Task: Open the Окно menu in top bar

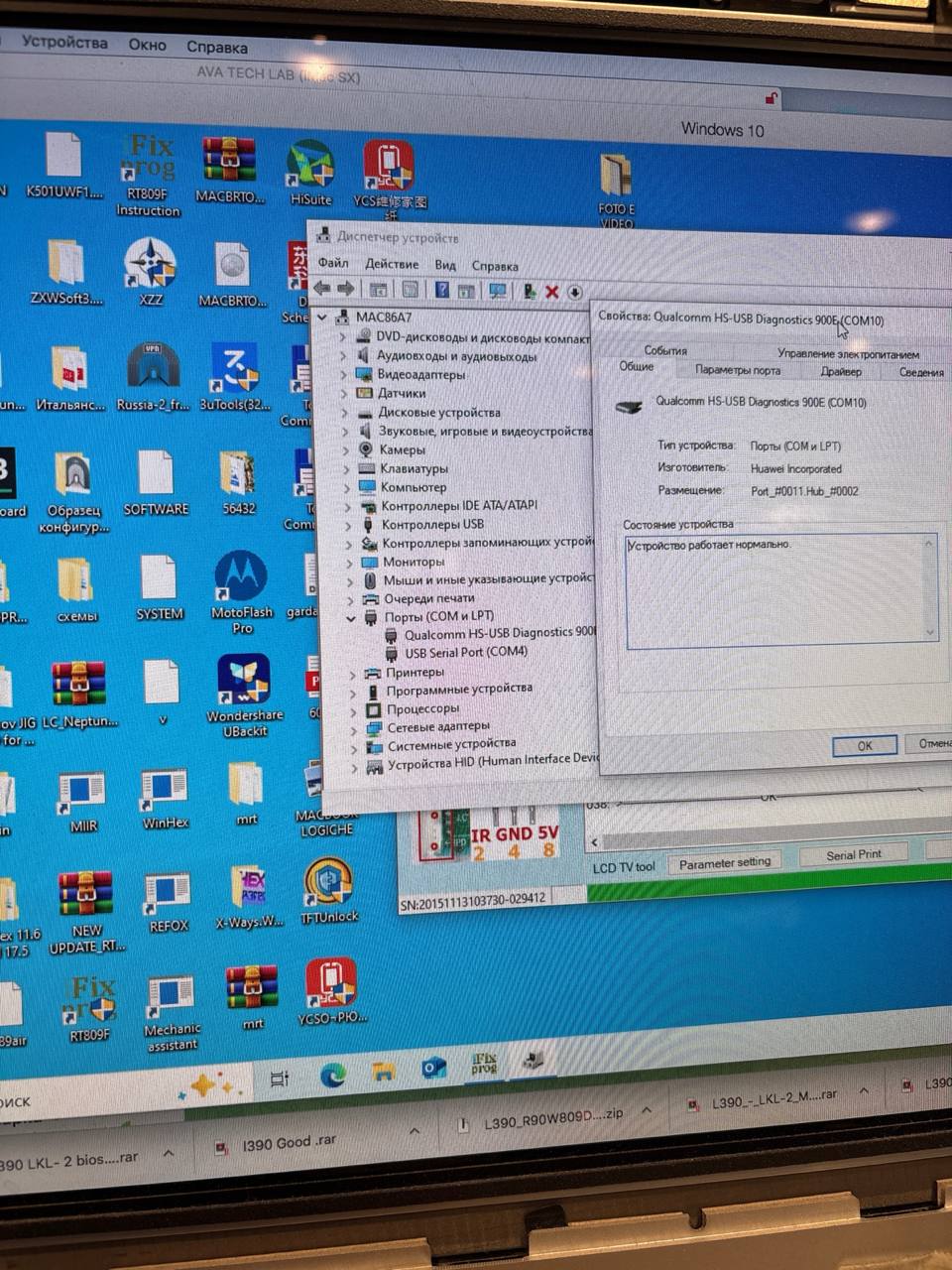Action: 147,45
